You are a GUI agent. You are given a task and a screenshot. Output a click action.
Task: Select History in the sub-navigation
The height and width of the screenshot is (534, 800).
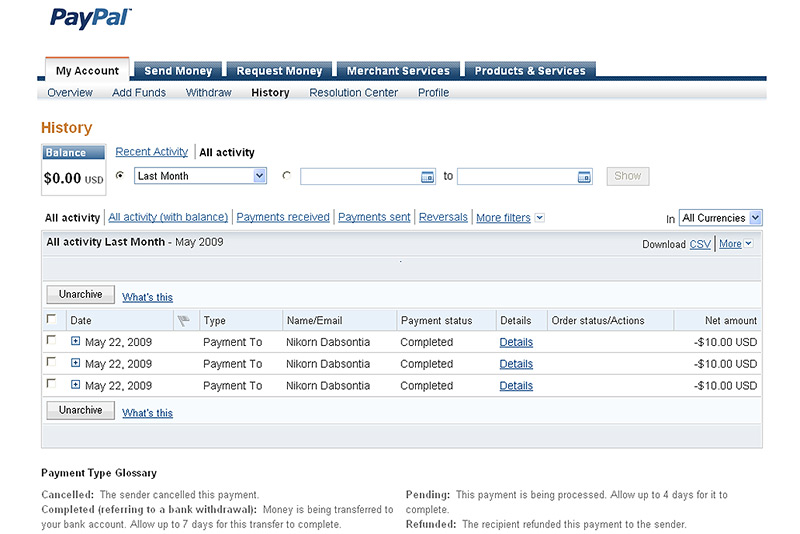coord(270,93)
